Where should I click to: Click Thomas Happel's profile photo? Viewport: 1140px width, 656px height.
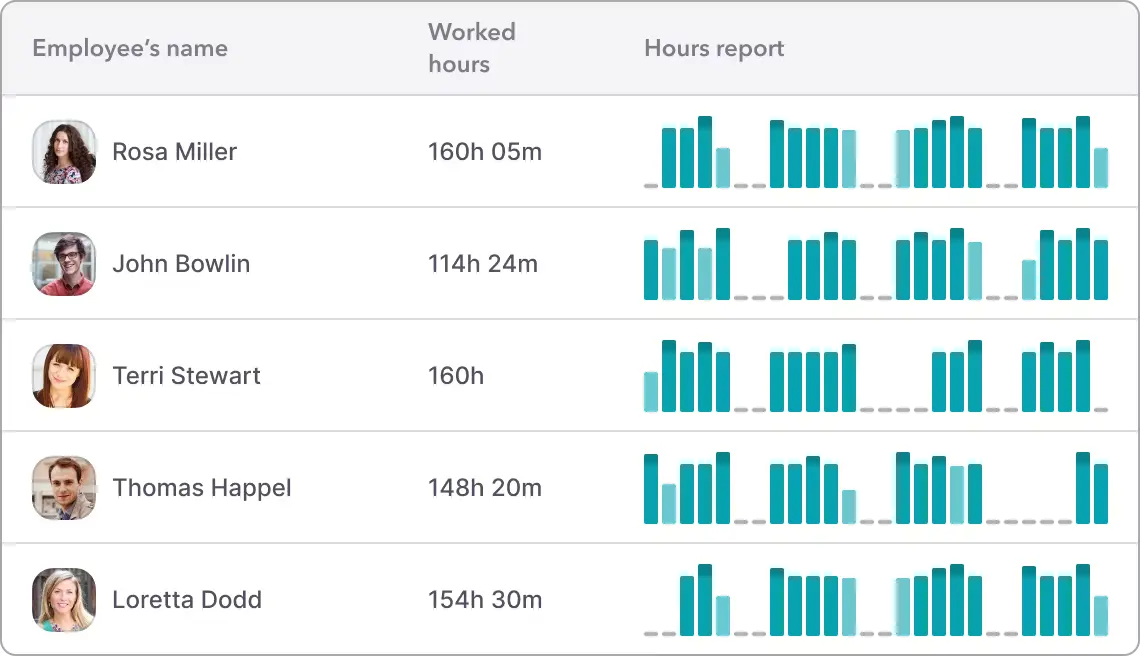pos(64,487)
